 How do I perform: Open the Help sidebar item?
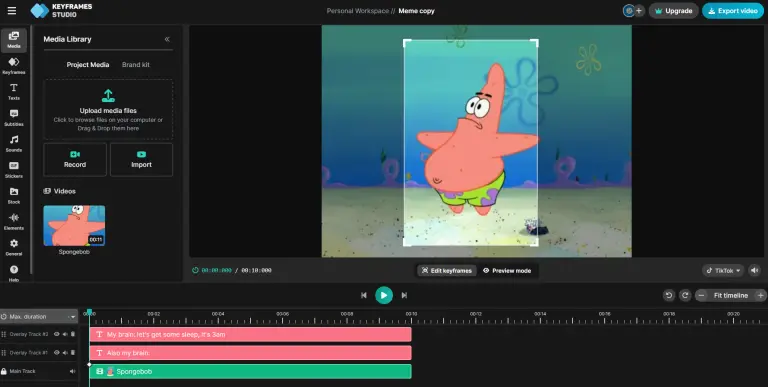tap(14, 273)
